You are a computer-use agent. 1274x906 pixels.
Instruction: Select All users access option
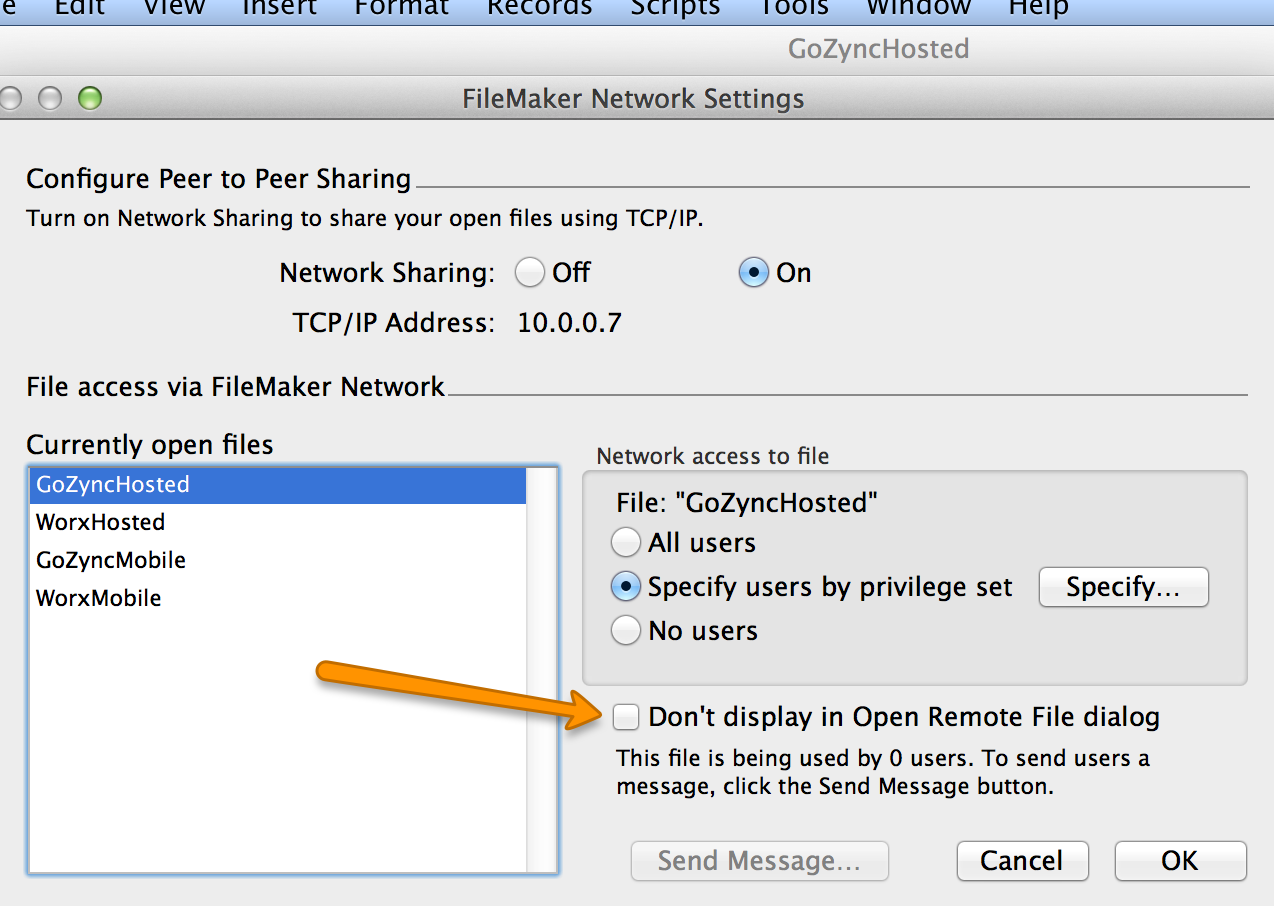click(626, 543)
